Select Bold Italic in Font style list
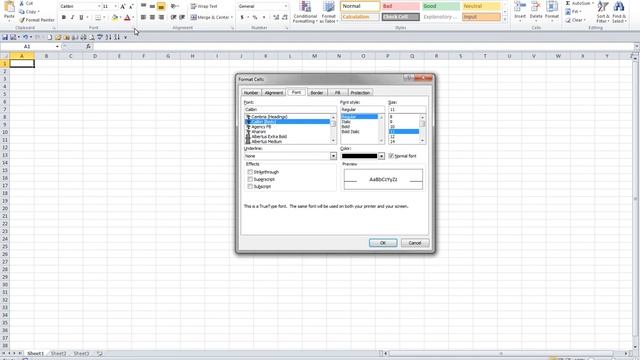Screen dimensions: 640x360 [x=350, y=132]
